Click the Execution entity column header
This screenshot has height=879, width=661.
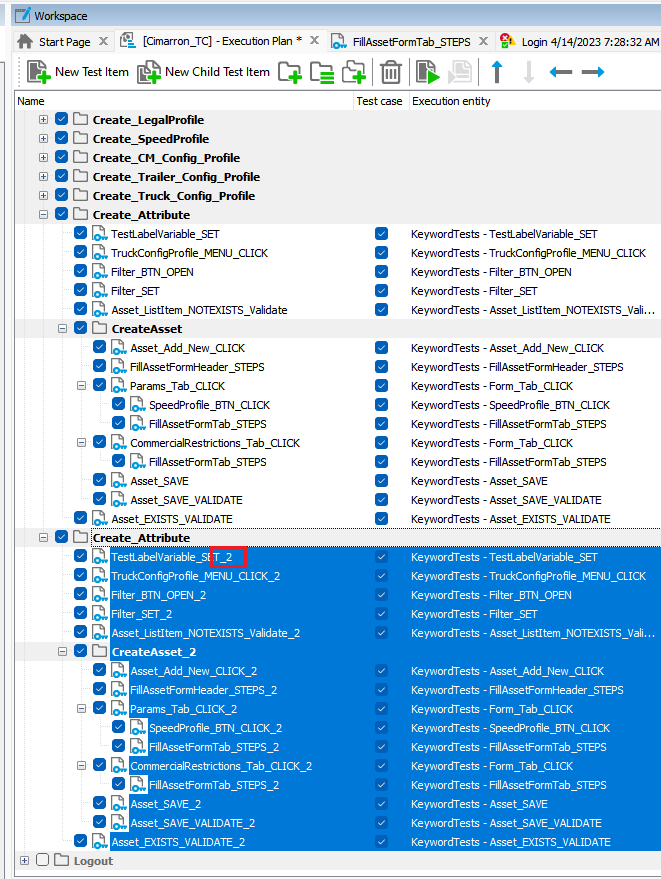451,101
